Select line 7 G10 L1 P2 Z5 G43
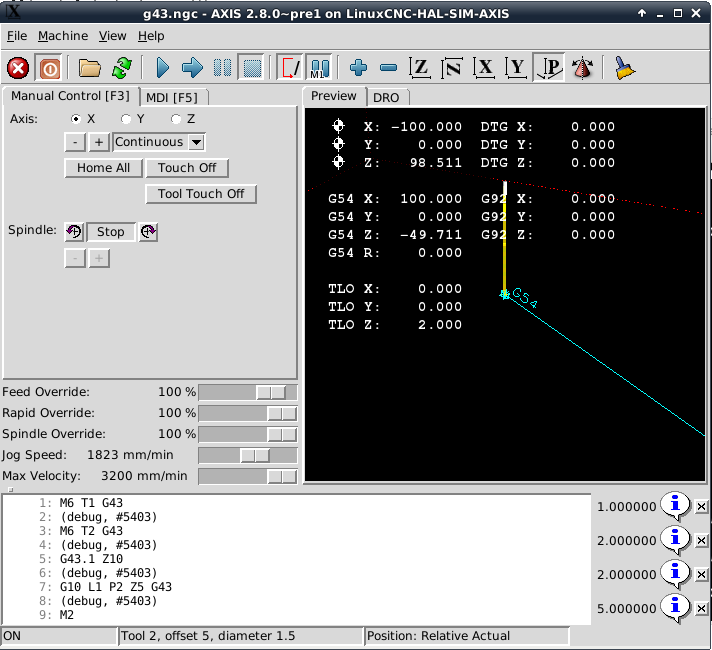 tap(115, 587)
